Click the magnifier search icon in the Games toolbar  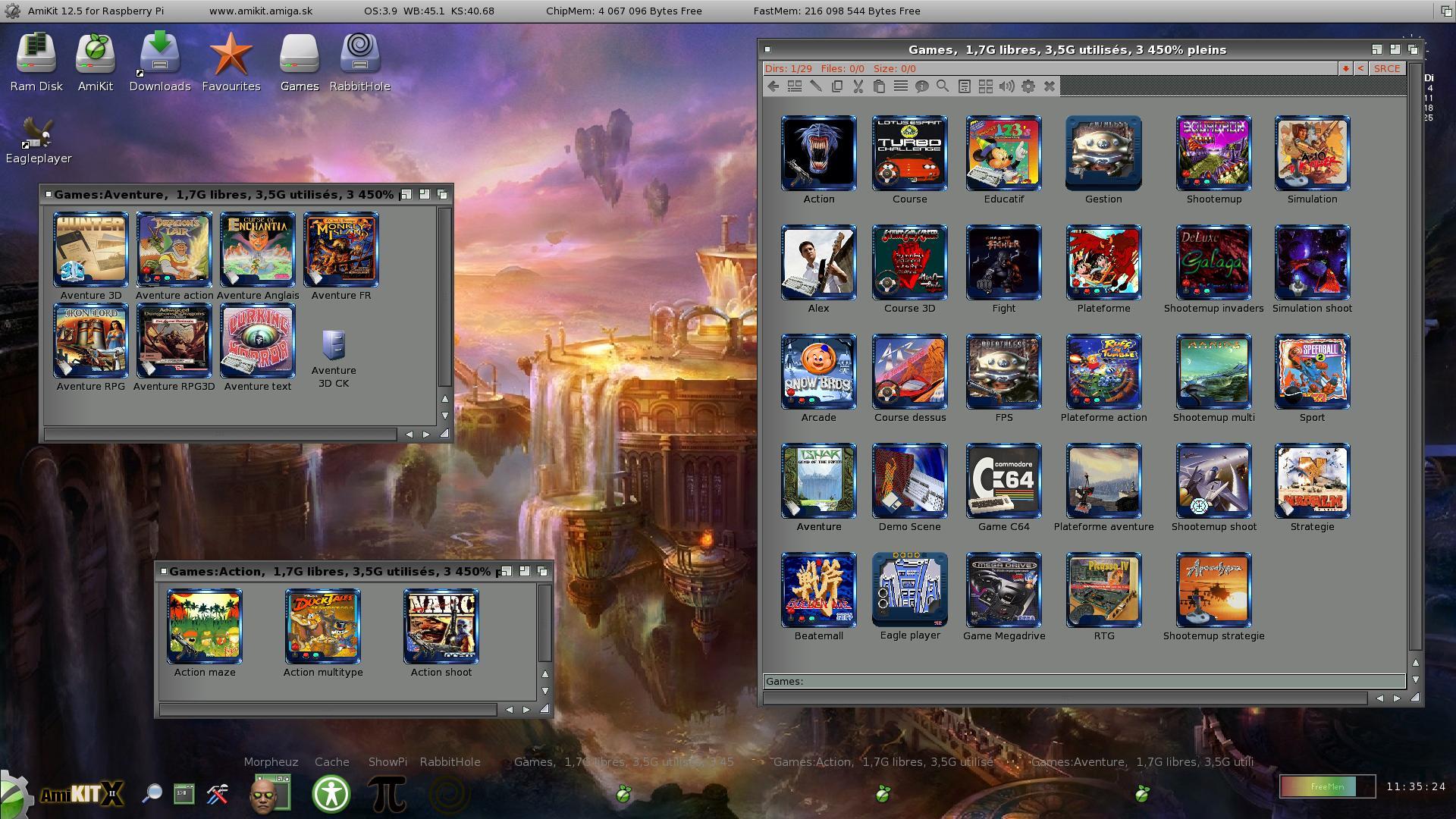tap(943, 86)
